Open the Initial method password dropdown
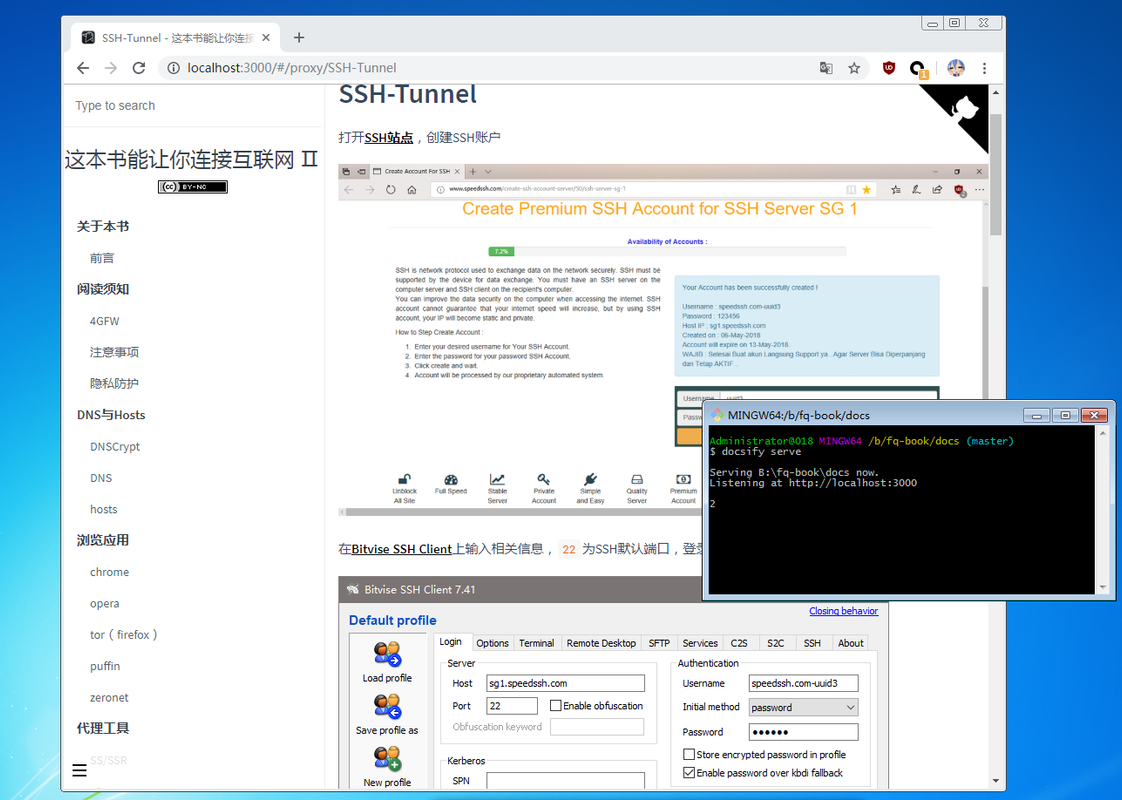The height and width of the screenshot is (800, 1122). (x=803, y=708)
